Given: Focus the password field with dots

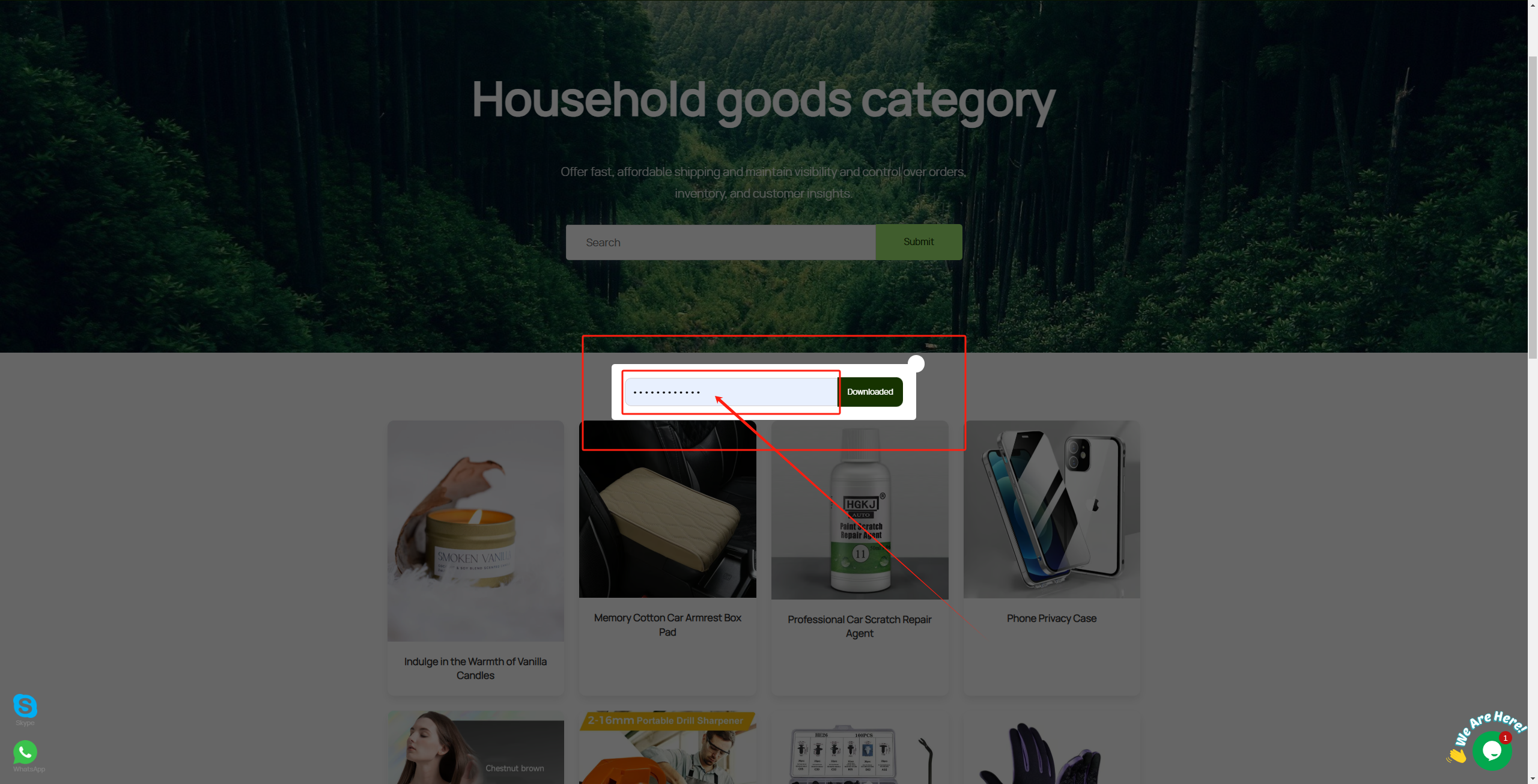Looking at the screenshot, I should (x=731, y=392).
